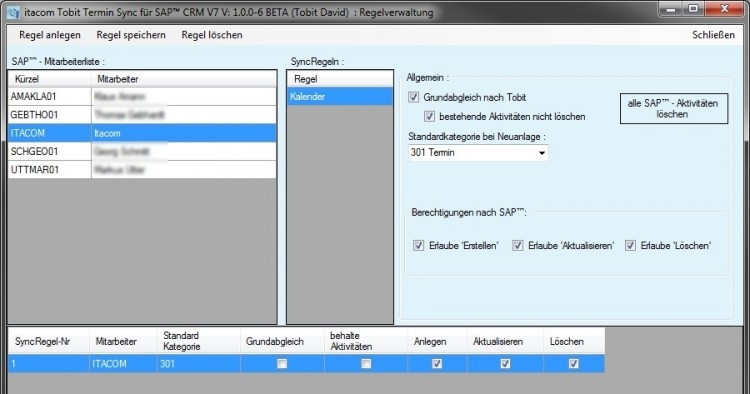This screenshot has height=394, width=750.
Task: Check Grundabgleich box in rule row 1
Action: tap(282, 364)
